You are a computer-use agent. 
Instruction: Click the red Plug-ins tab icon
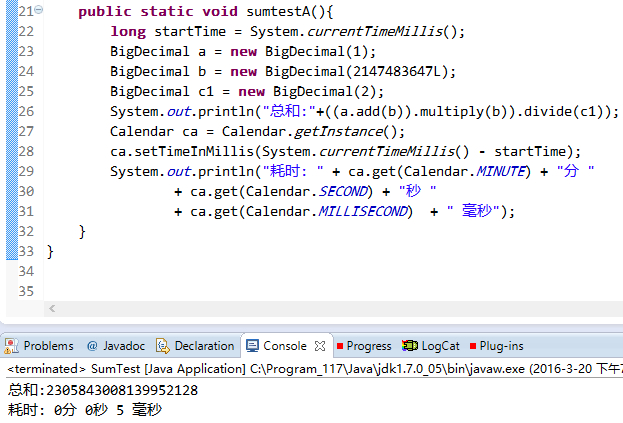pos(473,346)
